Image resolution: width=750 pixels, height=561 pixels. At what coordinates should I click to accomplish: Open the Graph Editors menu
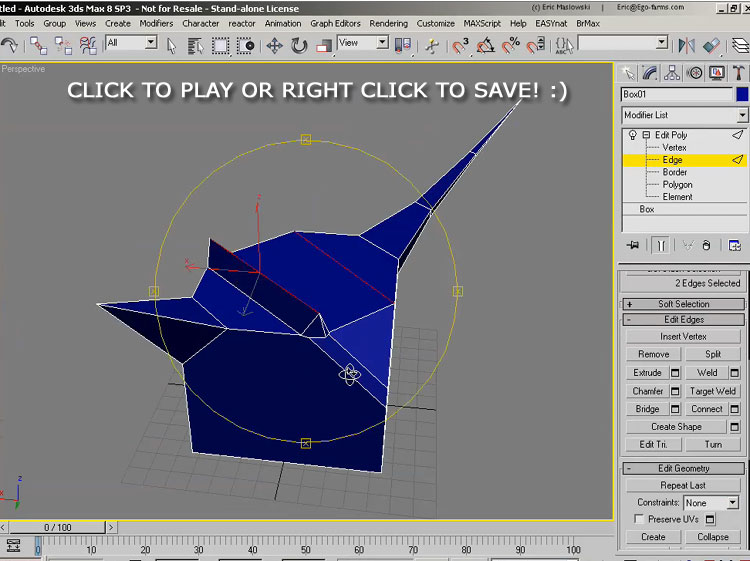tap(334, 23)
